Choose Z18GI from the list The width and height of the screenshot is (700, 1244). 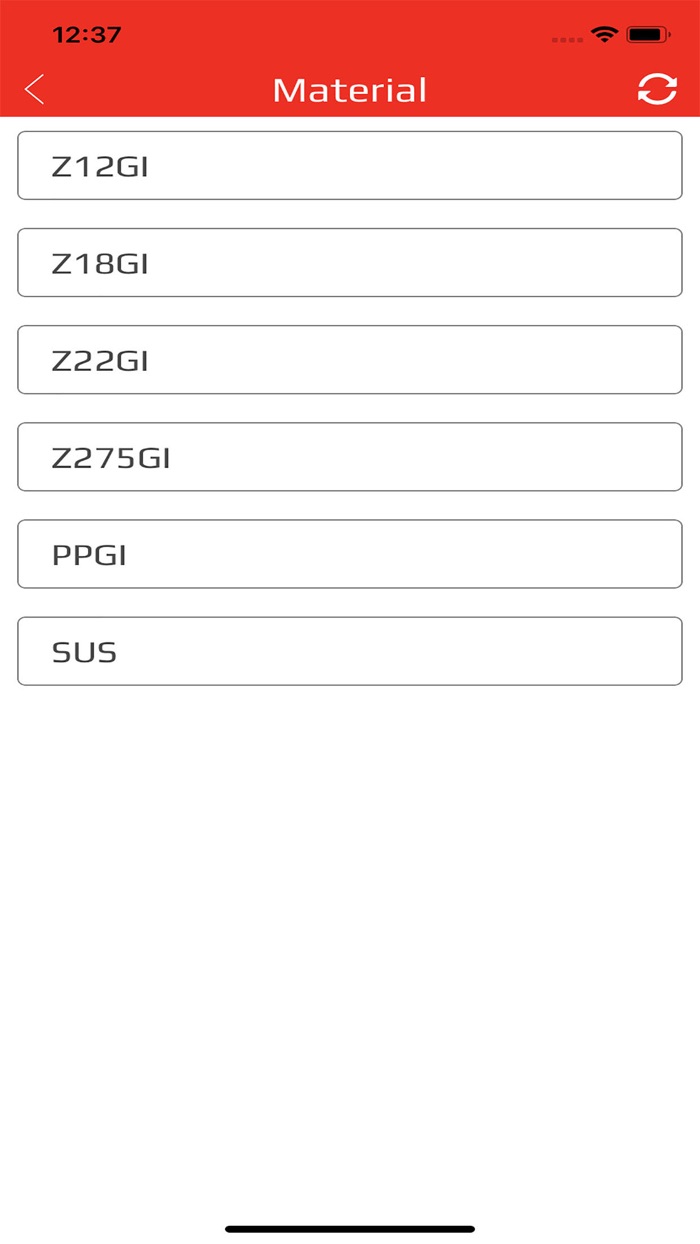[350, 263]
